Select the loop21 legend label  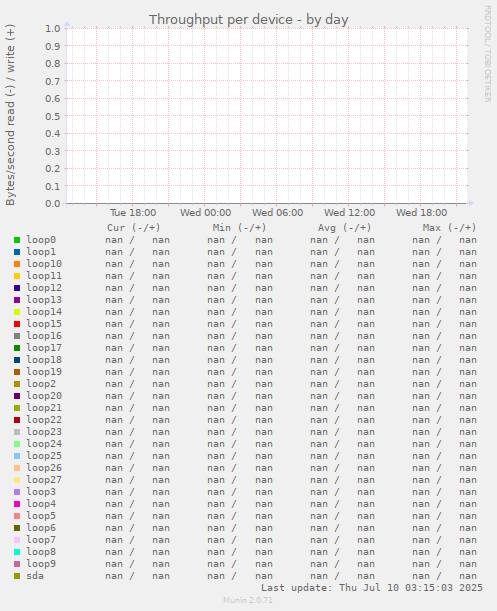click(44, 408)
